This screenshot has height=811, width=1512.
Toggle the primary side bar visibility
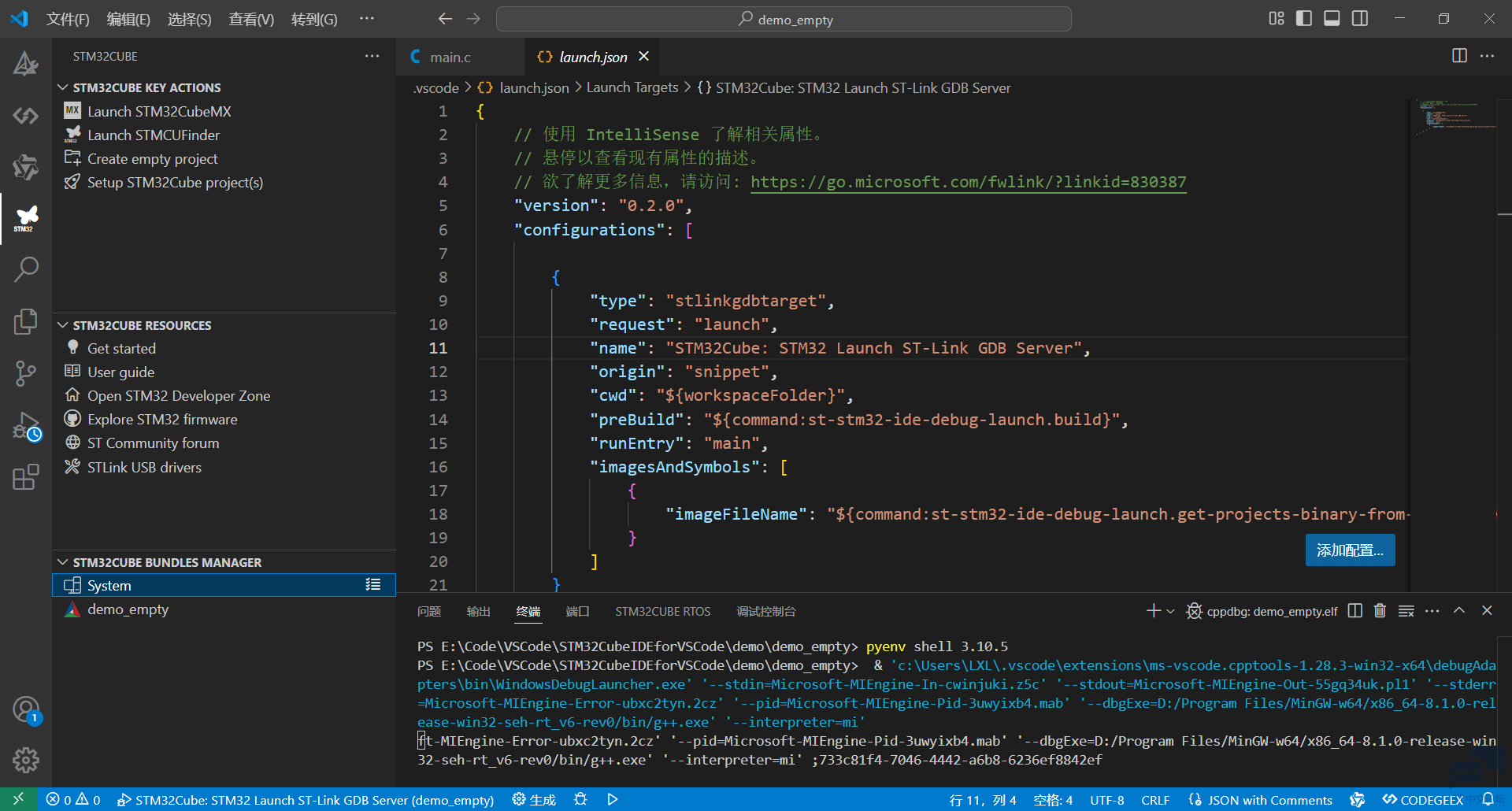tap(1304, 19)
